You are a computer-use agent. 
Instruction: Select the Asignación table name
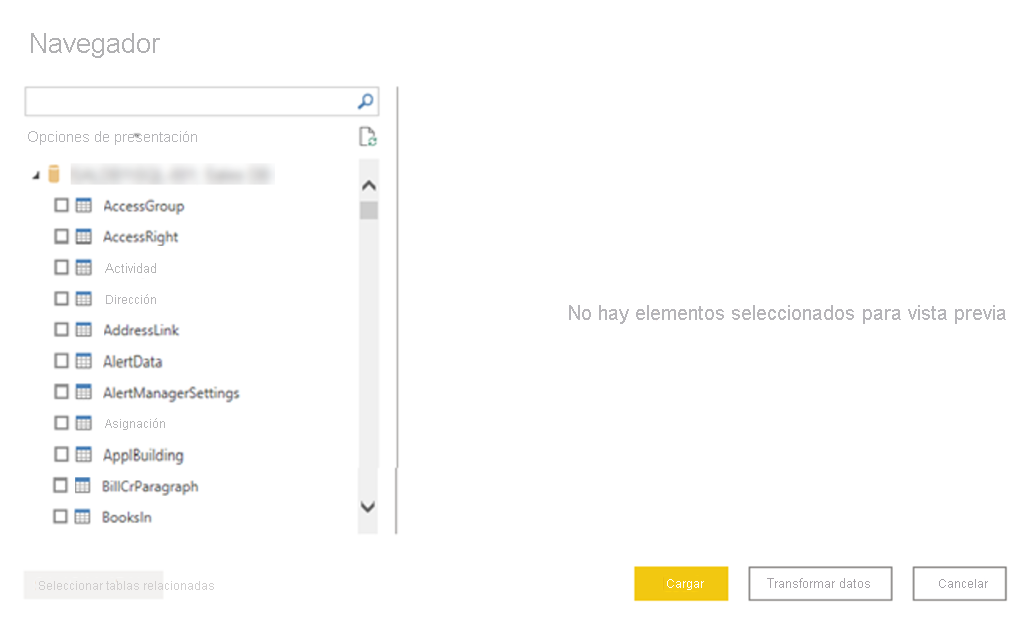click(135, 424)
